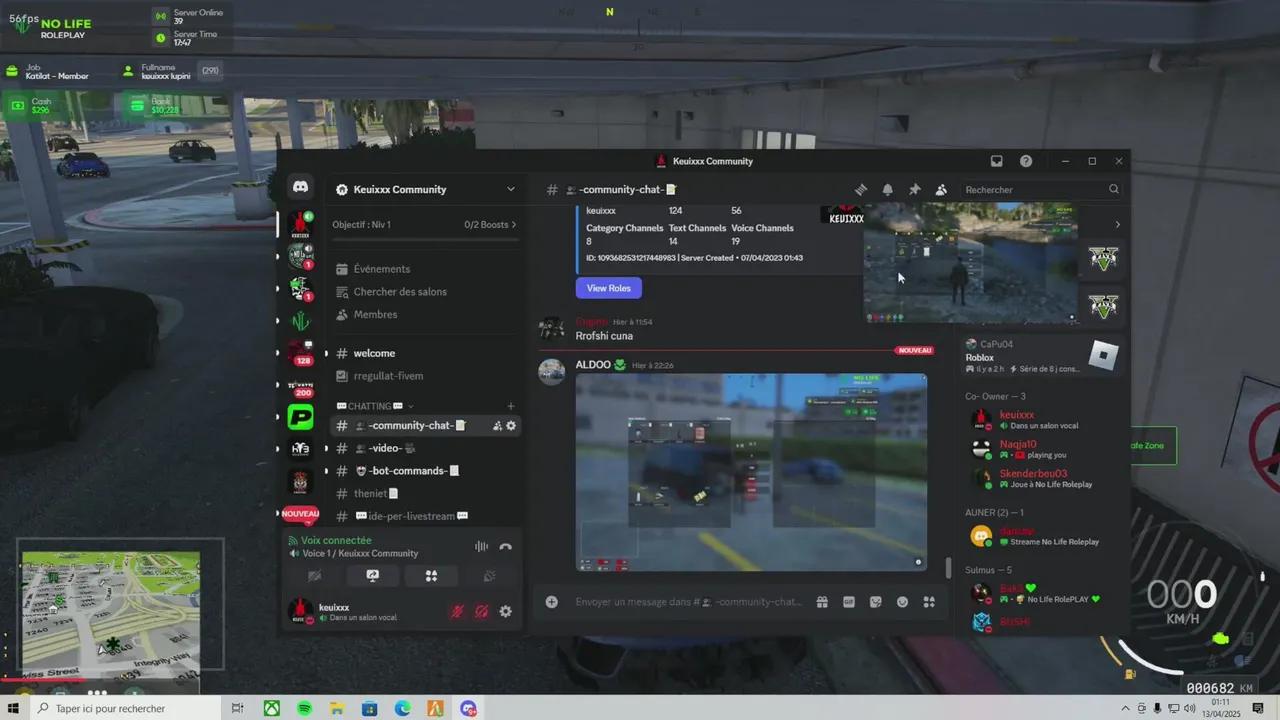Show pinned messages pin icon

click(x=914, y=189)
